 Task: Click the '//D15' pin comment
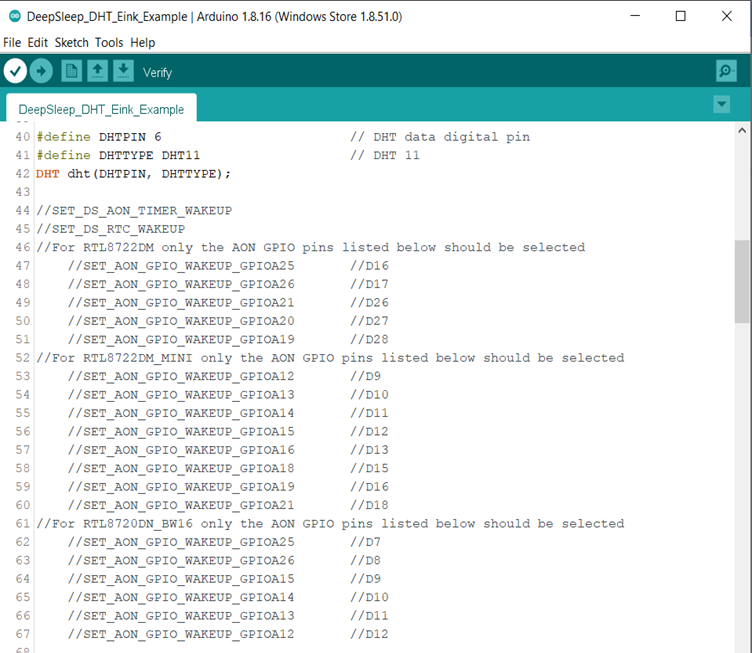point(369,468)
